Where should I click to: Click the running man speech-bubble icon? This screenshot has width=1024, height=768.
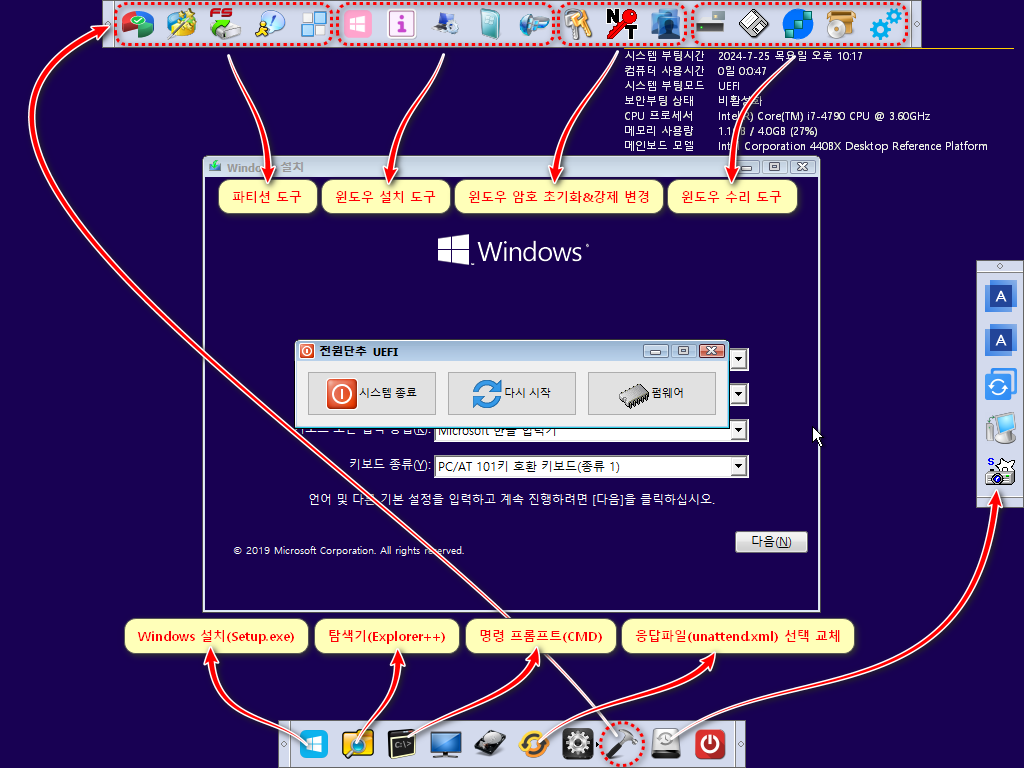(x=270, y=24)
